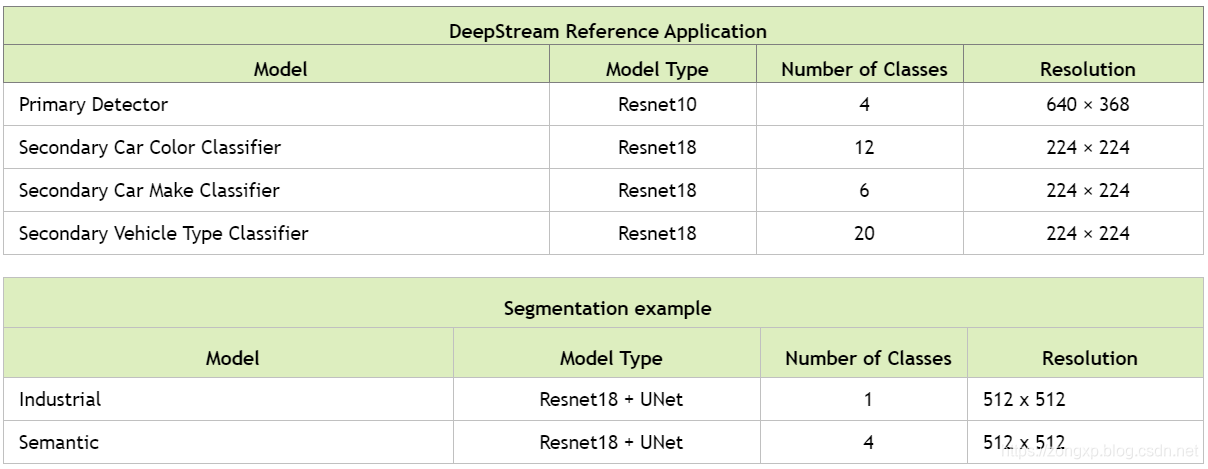Select the "Secondary Car Color Classifier" cell

(150, 147)
